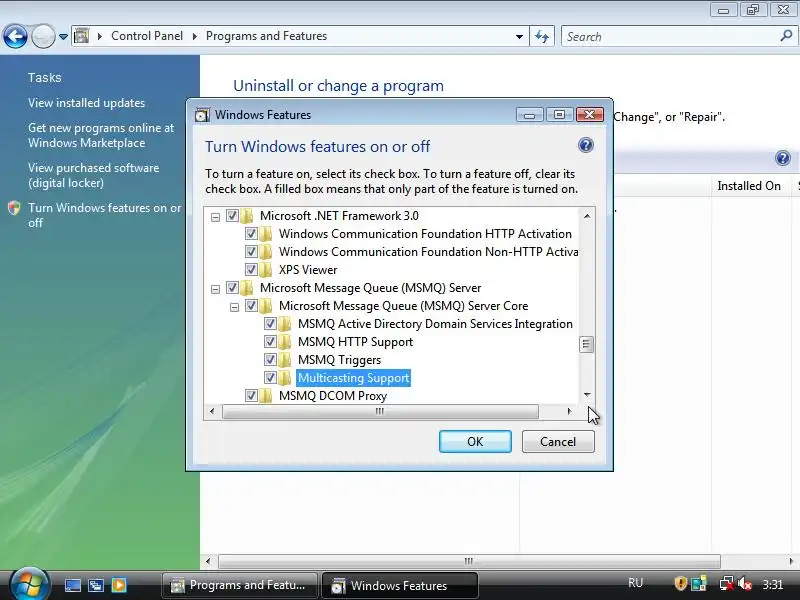Click the features list scroll up arrow
This screenshot has width=800, height=600.
tap(587, 216)
